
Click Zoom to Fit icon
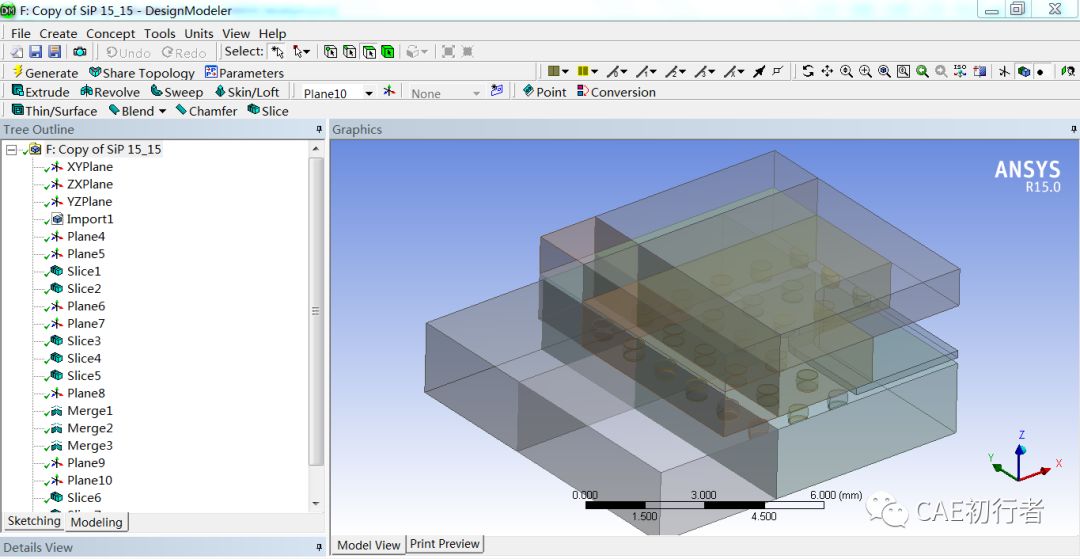point(884,71)
